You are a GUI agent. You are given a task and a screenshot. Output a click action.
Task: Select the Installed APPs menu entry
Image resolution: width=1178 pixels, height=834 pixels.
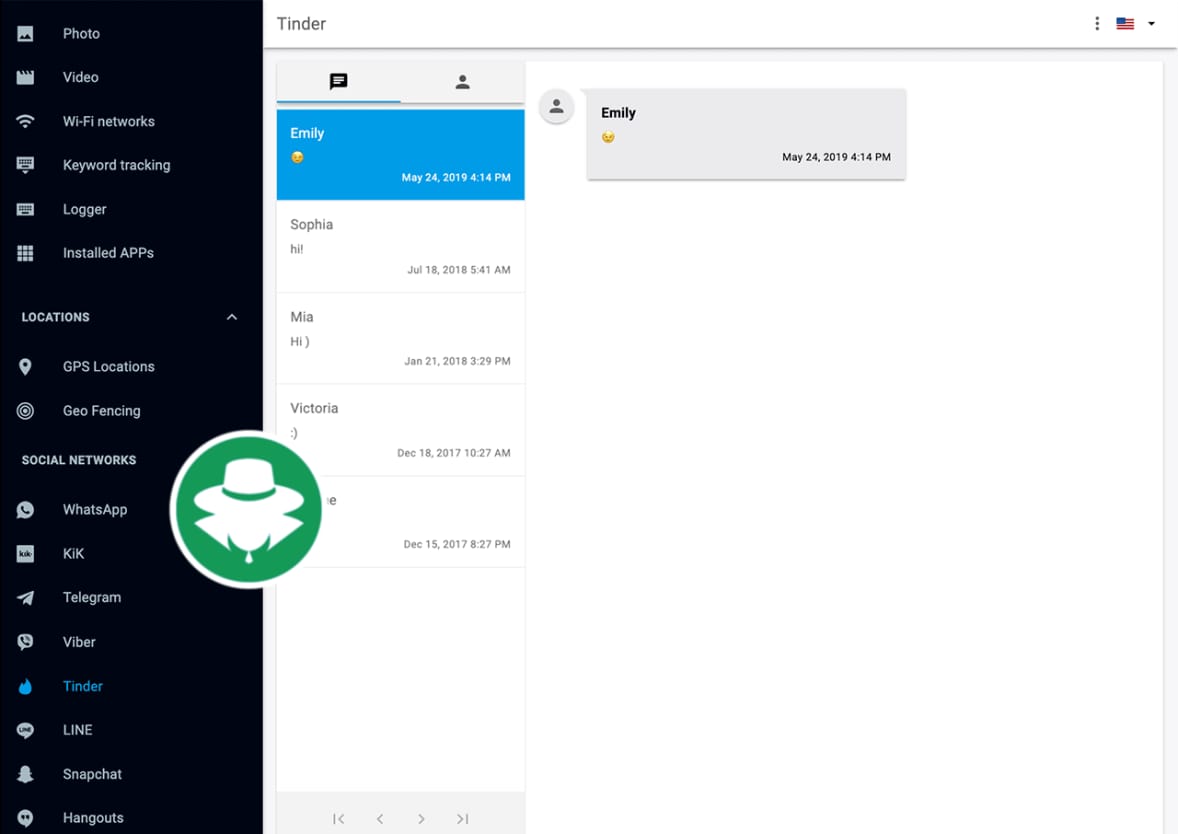click(x=108, y=253)
